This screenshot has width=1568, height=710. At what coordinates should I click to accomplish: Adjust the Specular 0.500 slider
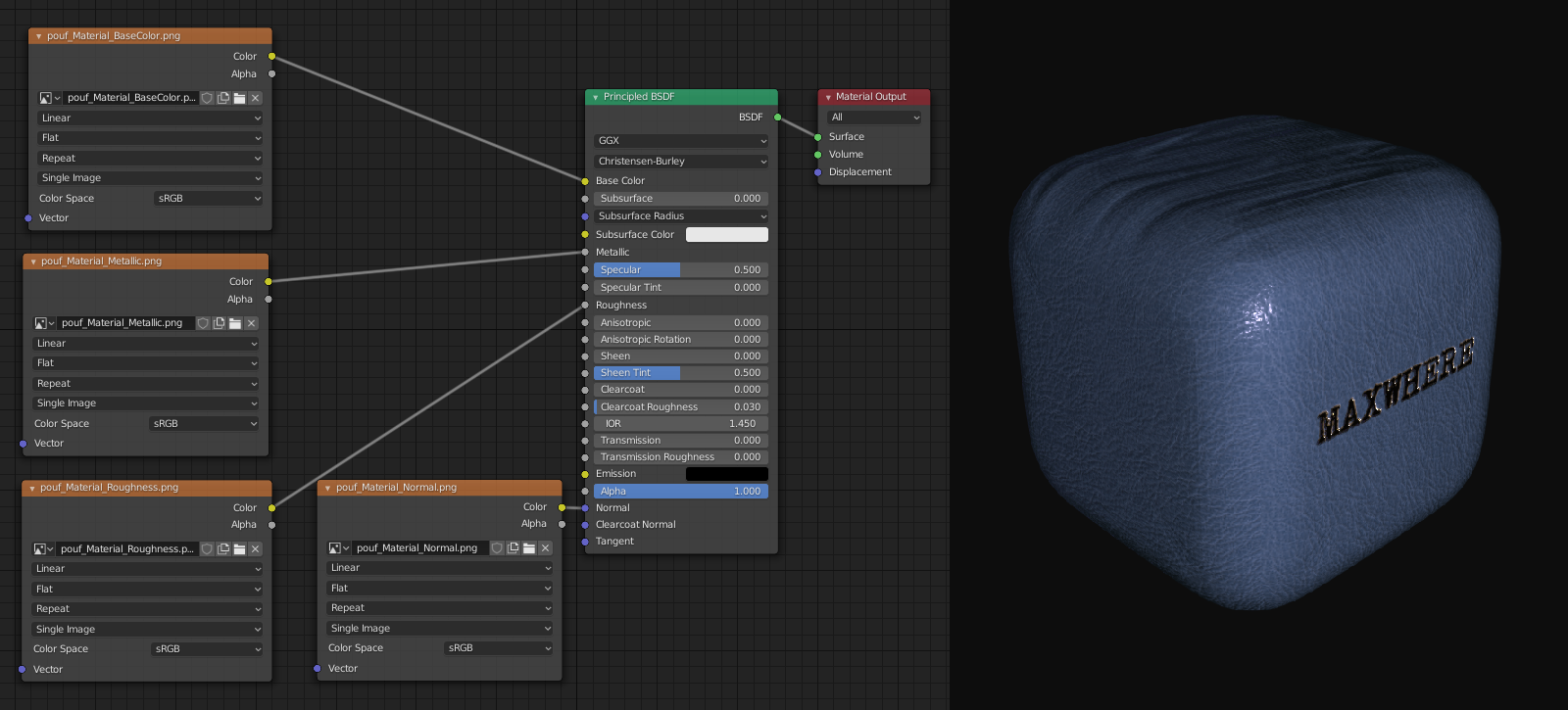click(681, 270)
